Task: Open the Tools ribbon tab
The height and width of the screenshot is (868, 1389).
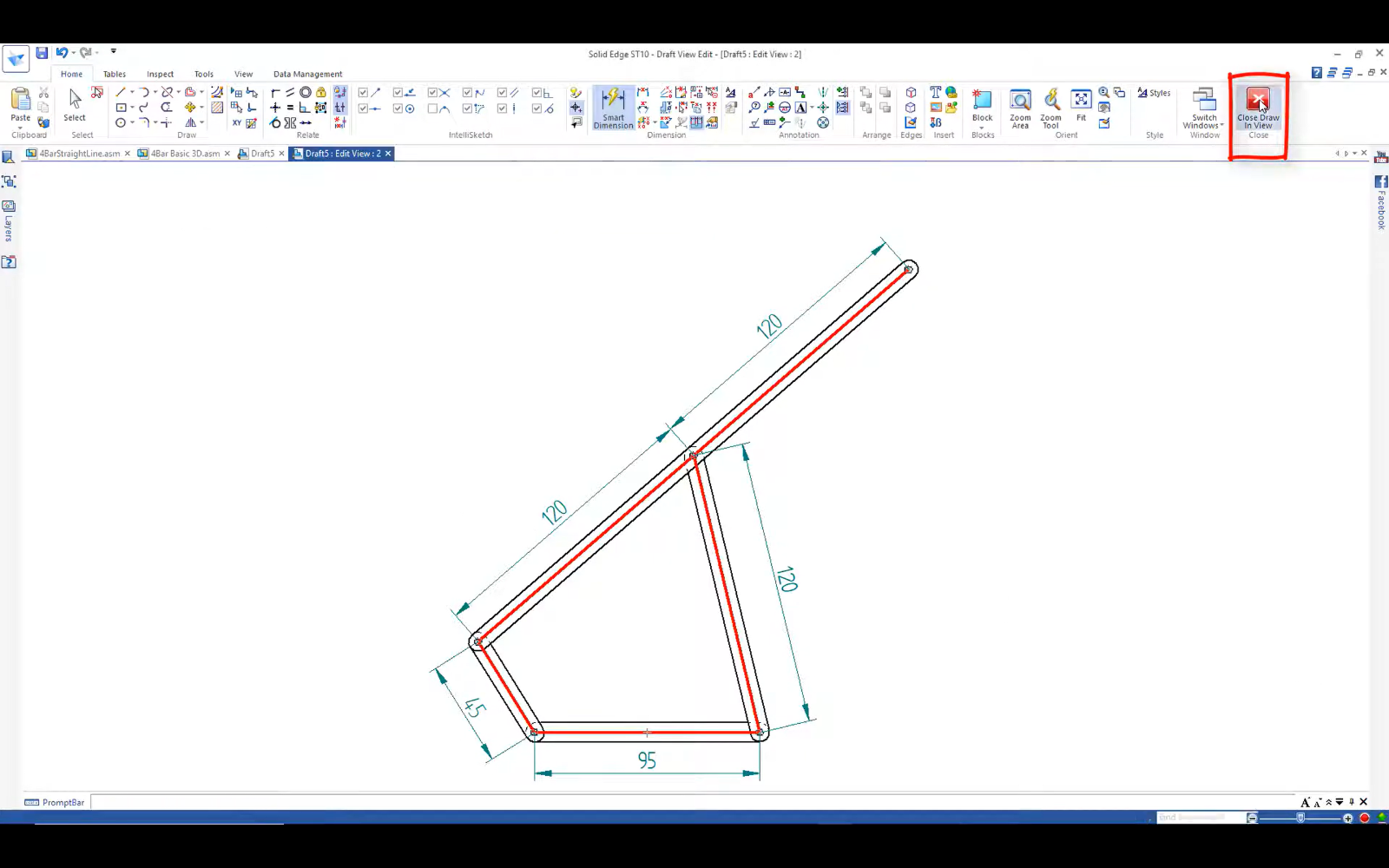Action: pyautogui.click(x=204, y=74)
